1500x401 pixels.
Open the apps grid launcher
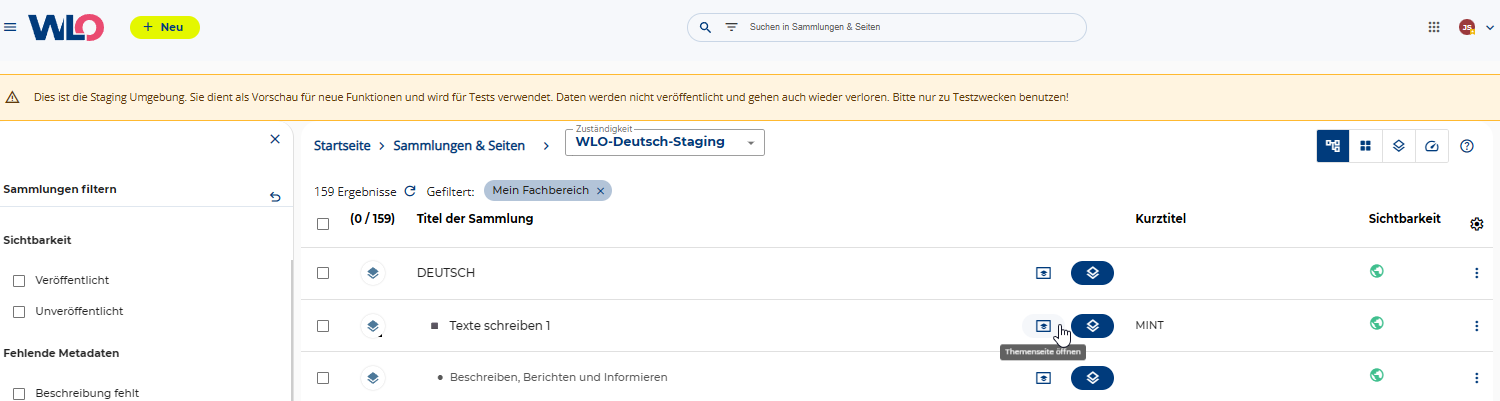click(1434, 27)
